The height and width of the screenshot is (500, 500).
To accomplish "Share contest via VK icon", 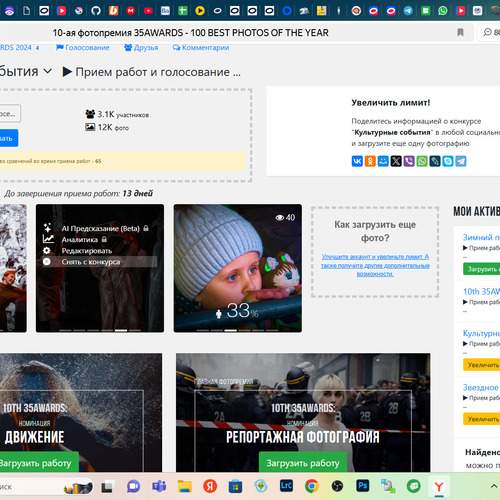I will tap(357, 161).
